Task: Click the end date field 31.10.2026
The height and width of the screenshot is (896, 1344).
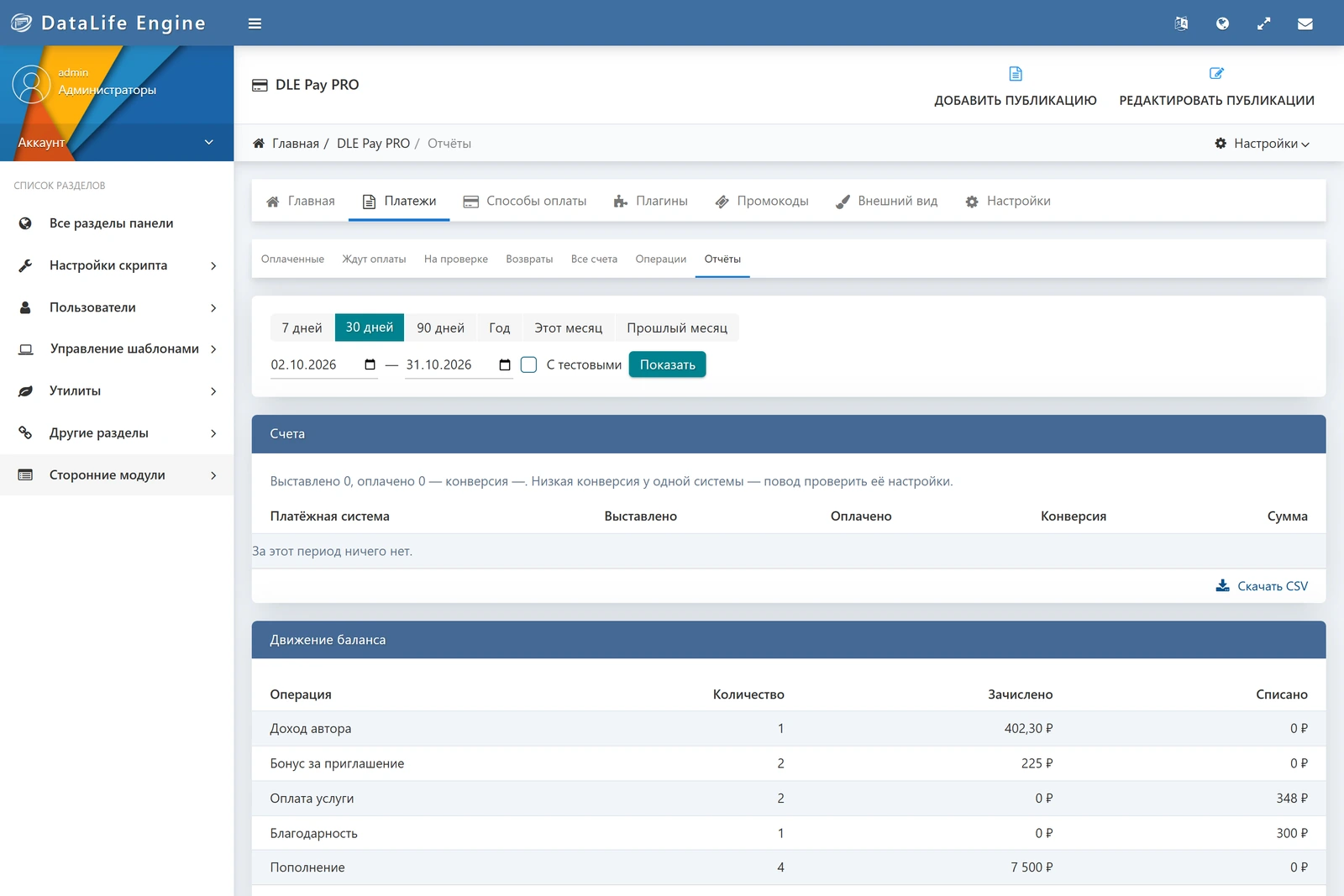Action: (459, 364)
